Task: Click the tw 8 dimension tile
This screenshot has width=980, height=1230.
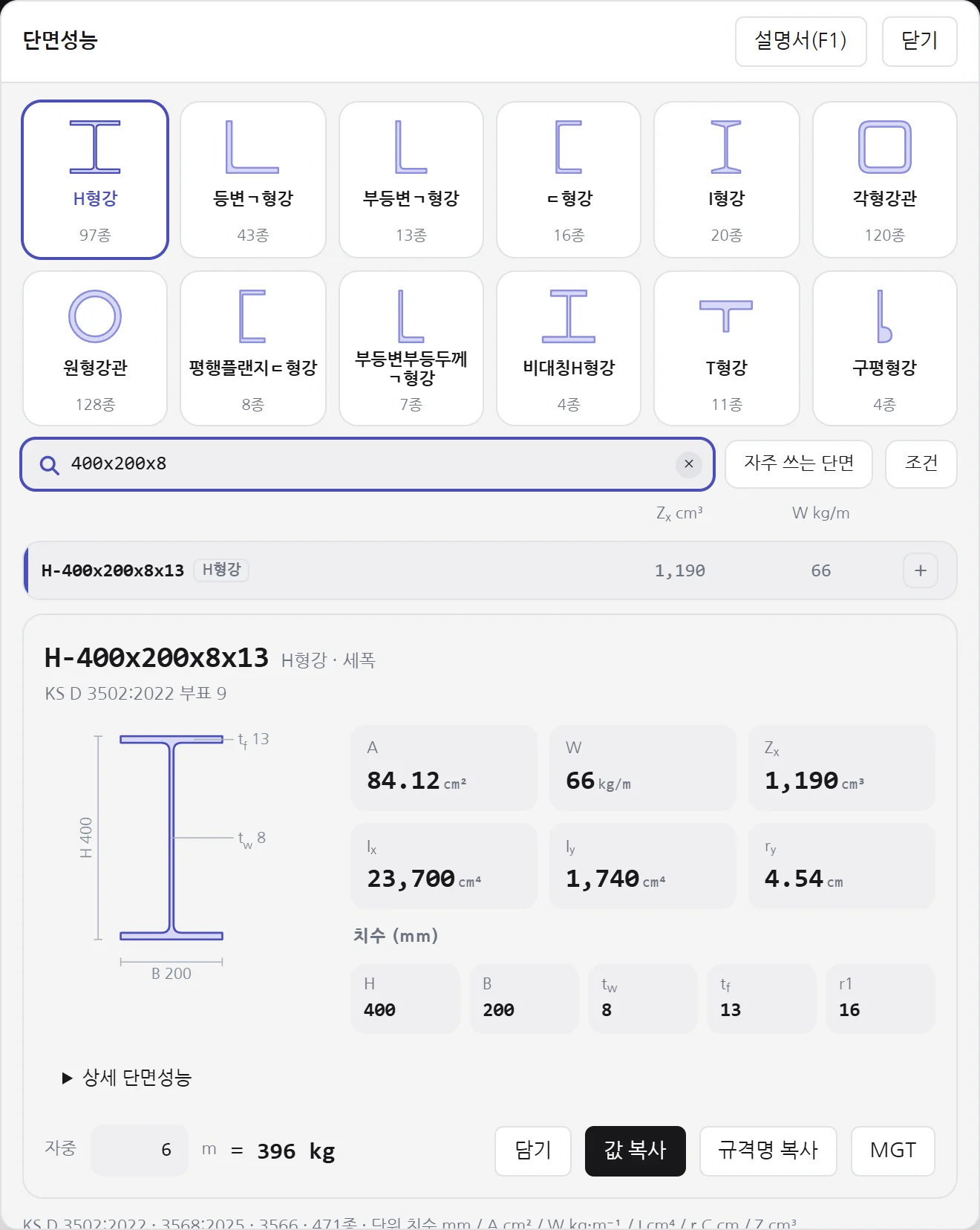Action: click(643, 998)
